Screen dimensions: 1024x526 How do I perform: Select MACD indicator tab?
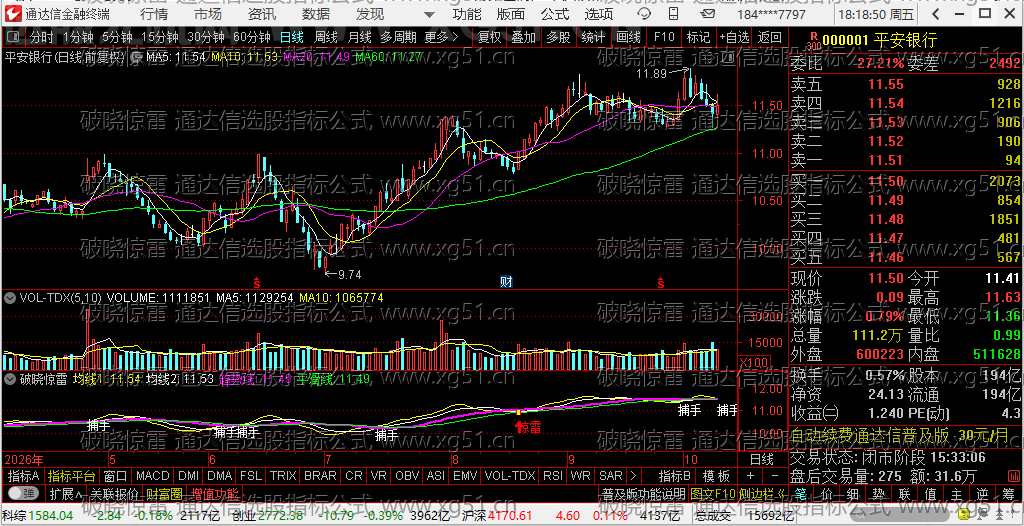click(153, 476)
